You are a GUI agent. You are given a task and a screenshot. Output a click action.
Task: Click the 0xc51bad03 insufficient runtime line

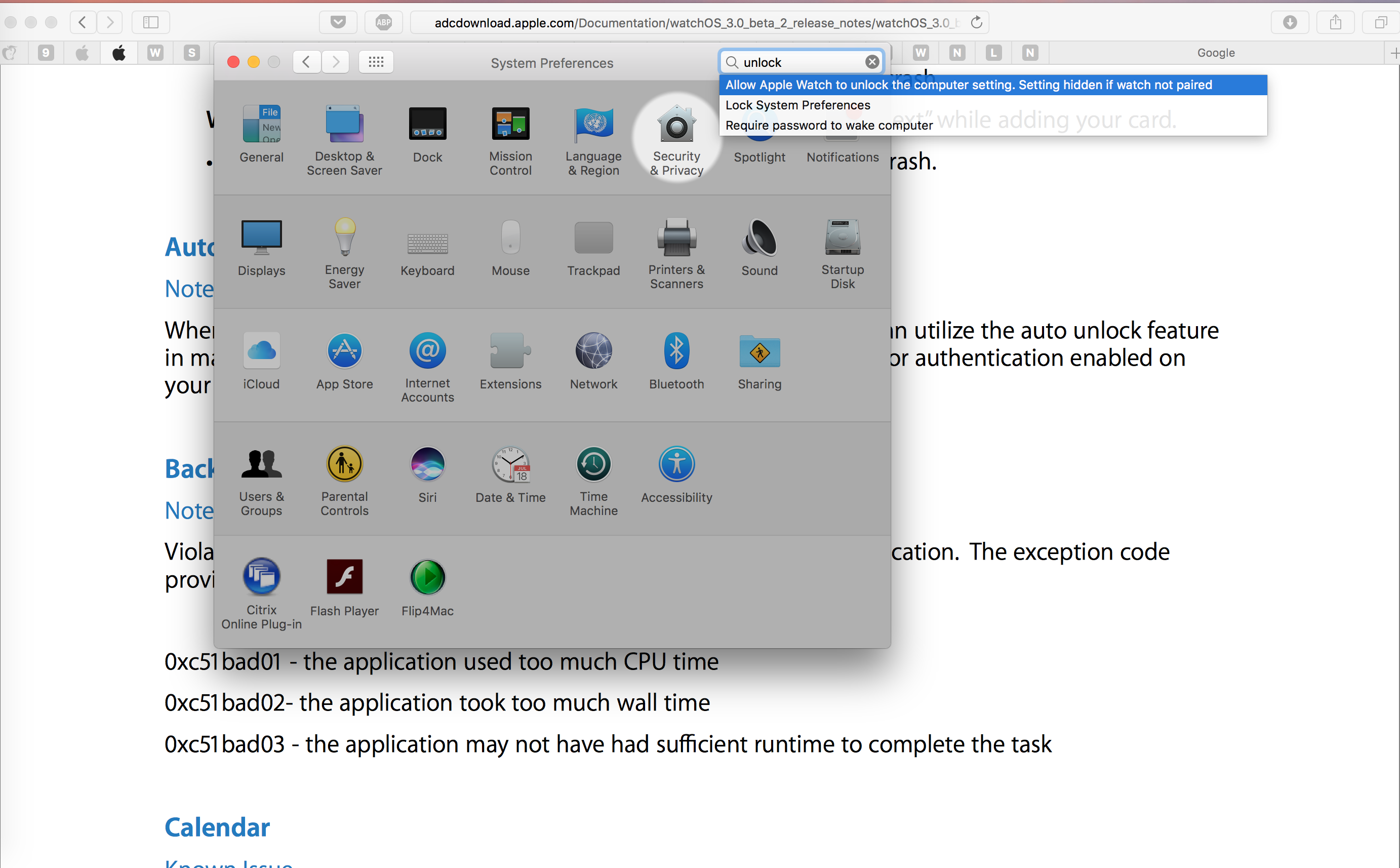pyautogui.click(x=608, y=744)
